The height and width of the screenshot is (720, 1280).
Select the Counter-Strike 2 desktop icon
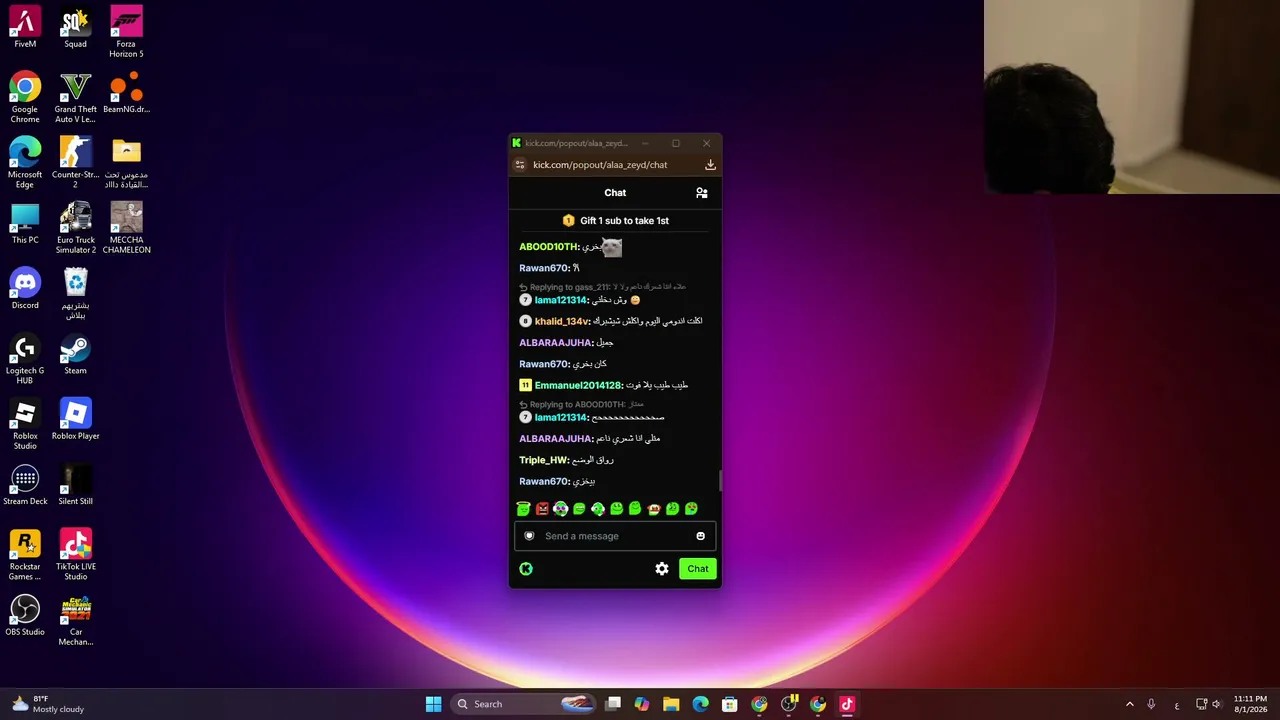(x=75, y=163)
